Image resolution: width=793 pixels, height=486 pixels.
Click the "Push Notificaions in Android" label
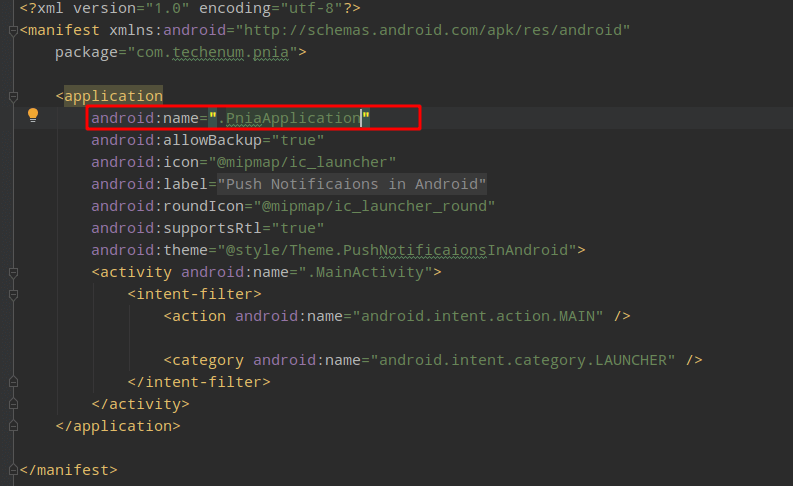[x=352, y=184]
